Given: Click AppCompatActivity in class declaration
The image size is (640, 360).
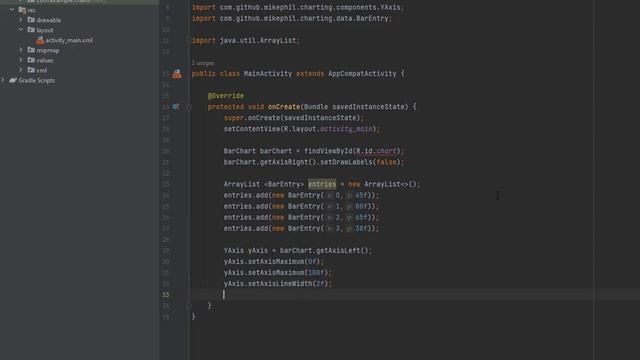Looking at the screenshot, I should (x=362, y=74).
